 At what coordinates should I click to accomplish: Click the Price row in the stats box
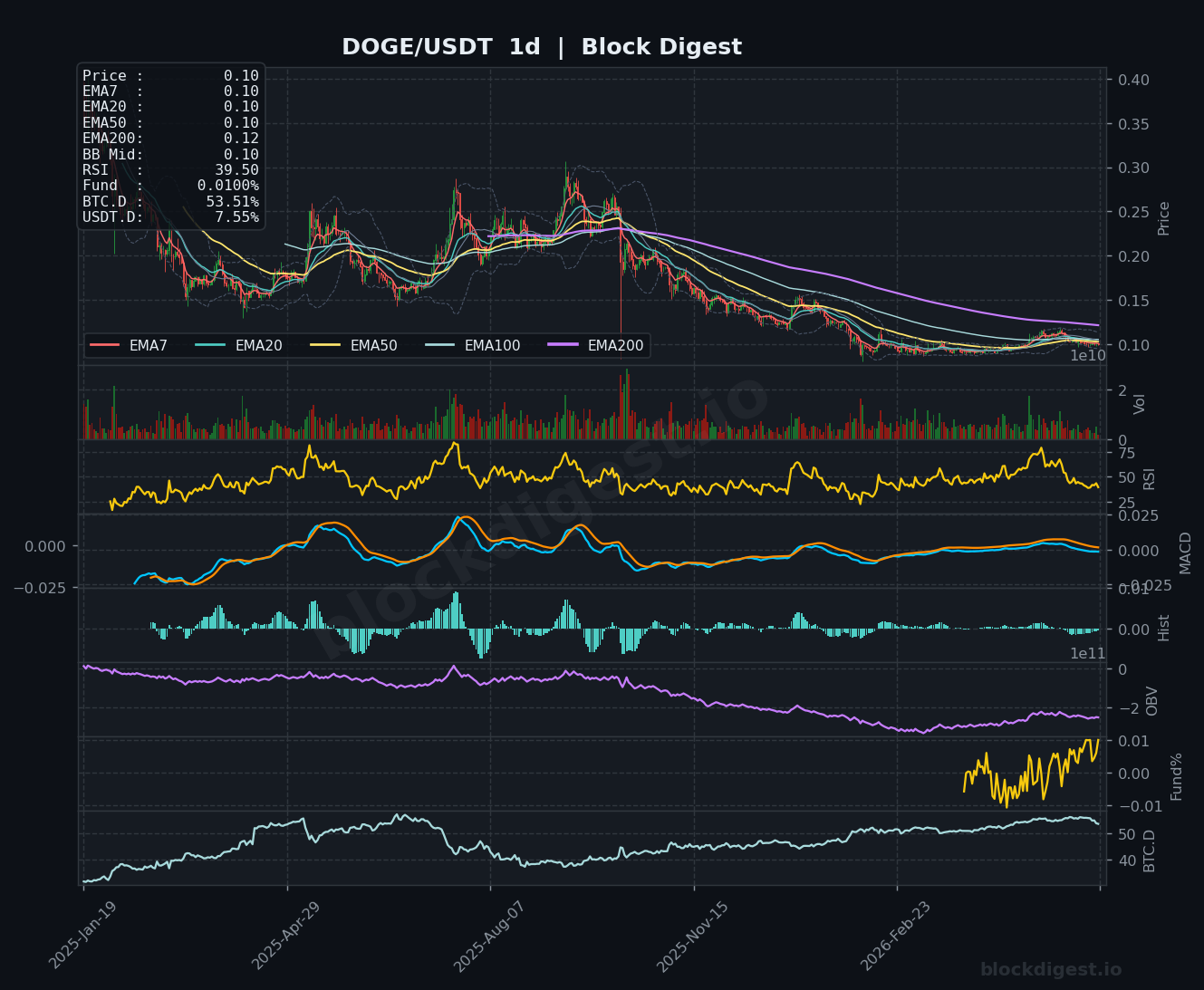tap(170, 76)
